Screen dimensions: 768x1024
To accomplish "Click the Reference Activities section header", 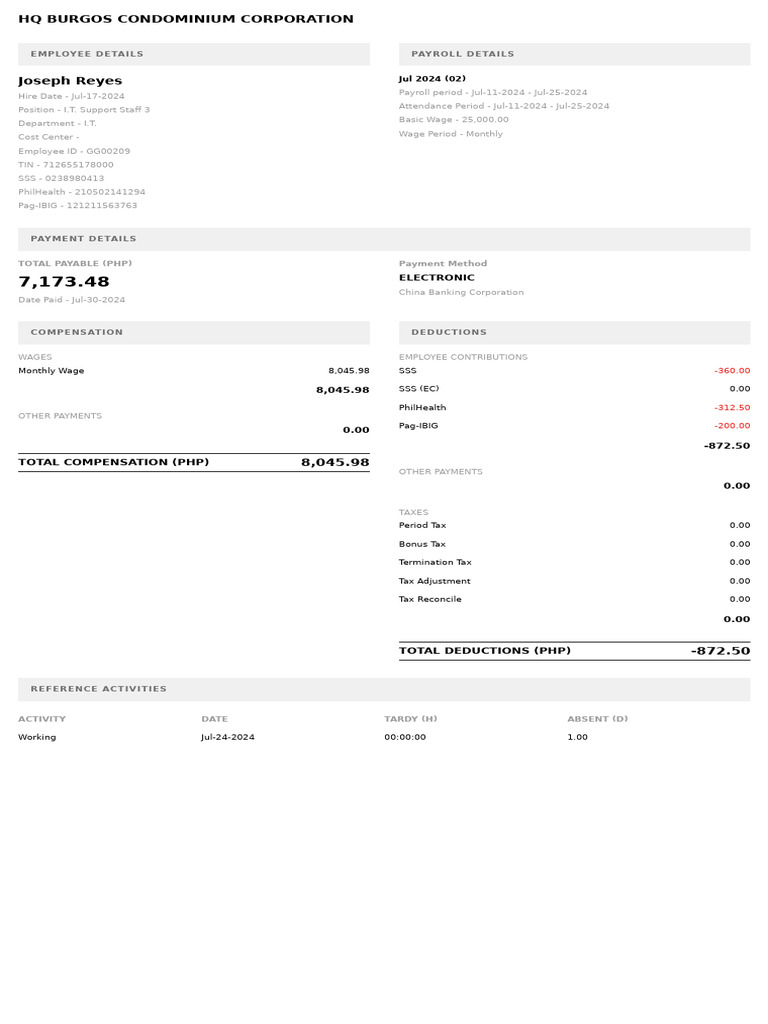I will pyautogui.click(x=99, y=689).
